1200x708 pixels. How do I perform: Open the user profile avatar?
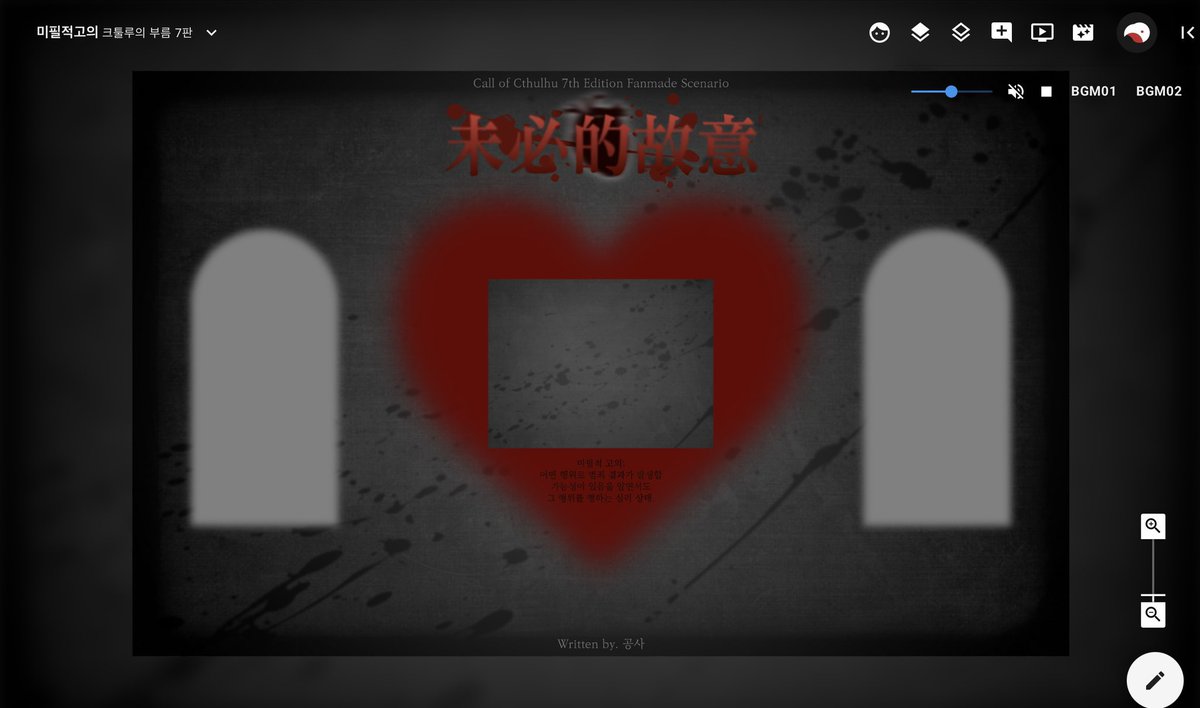click(1136, 32)
